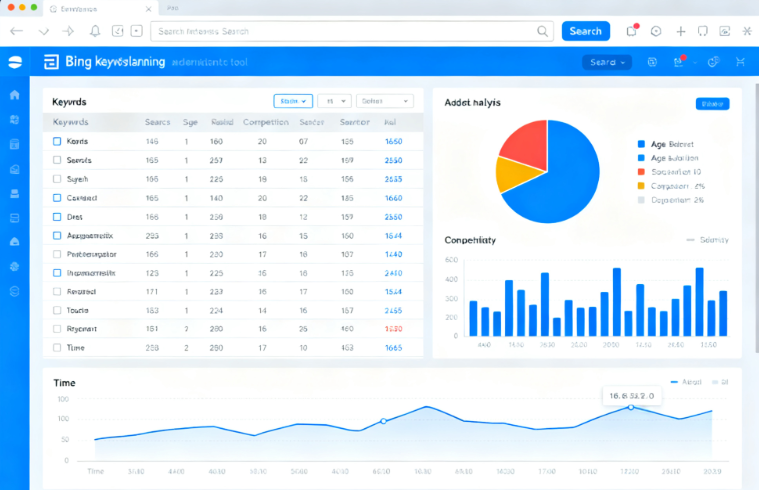The width and height of the screenshot is (759, 490).
Task: Open the small middle dropdown in Keywords header
Action: click(x=334, y=101)
